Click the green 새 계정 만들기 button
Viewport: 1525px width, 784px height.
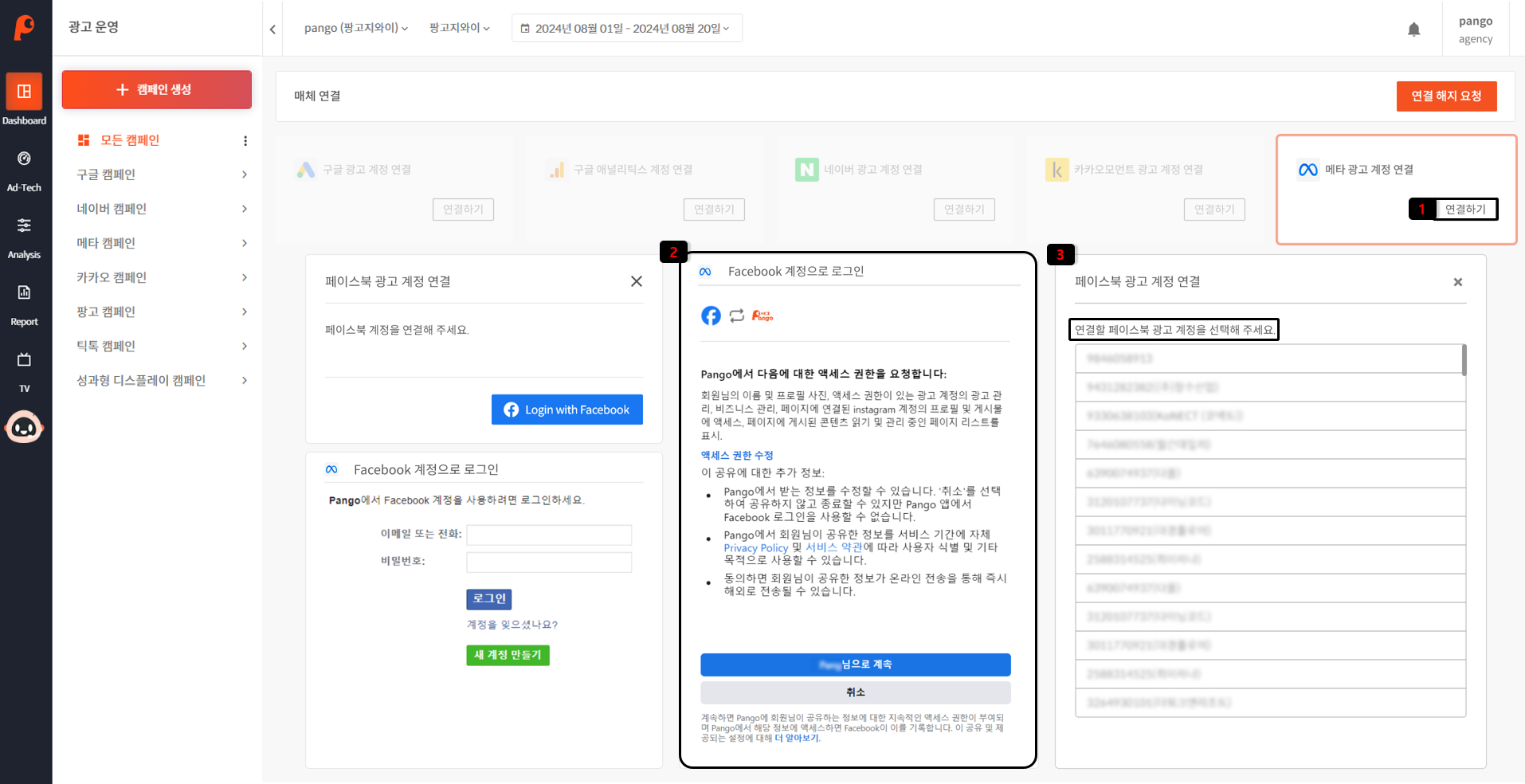[508, 655]
